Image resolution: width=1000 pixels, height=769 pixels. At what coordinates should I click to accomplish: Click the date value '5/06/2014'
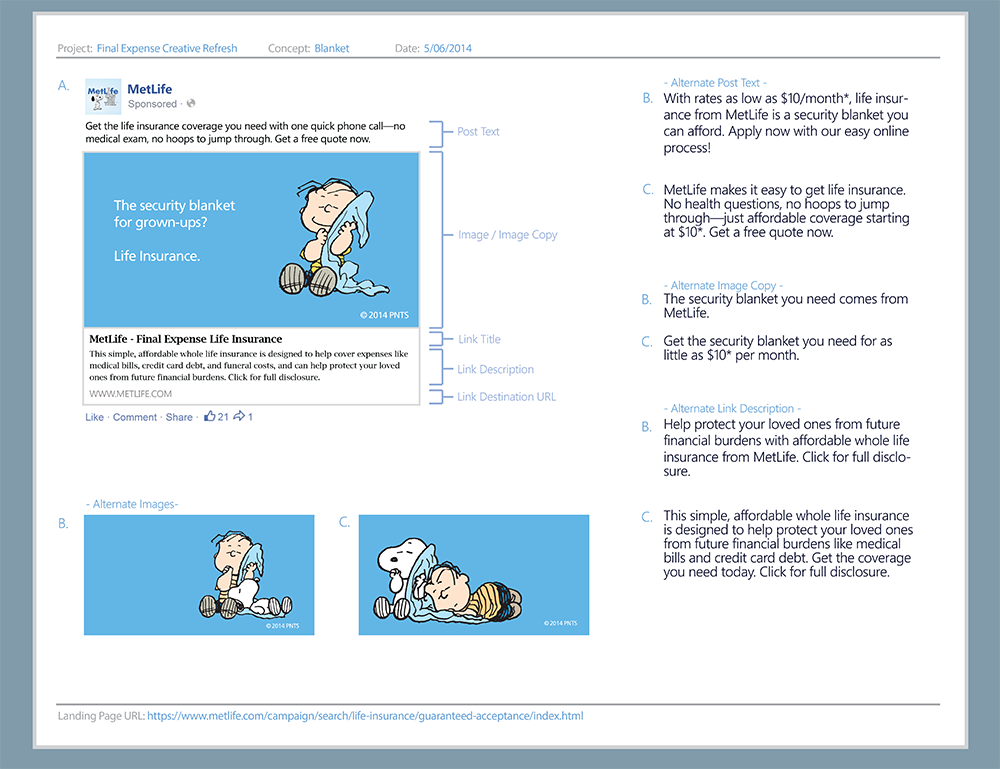(x=448, y=48)
